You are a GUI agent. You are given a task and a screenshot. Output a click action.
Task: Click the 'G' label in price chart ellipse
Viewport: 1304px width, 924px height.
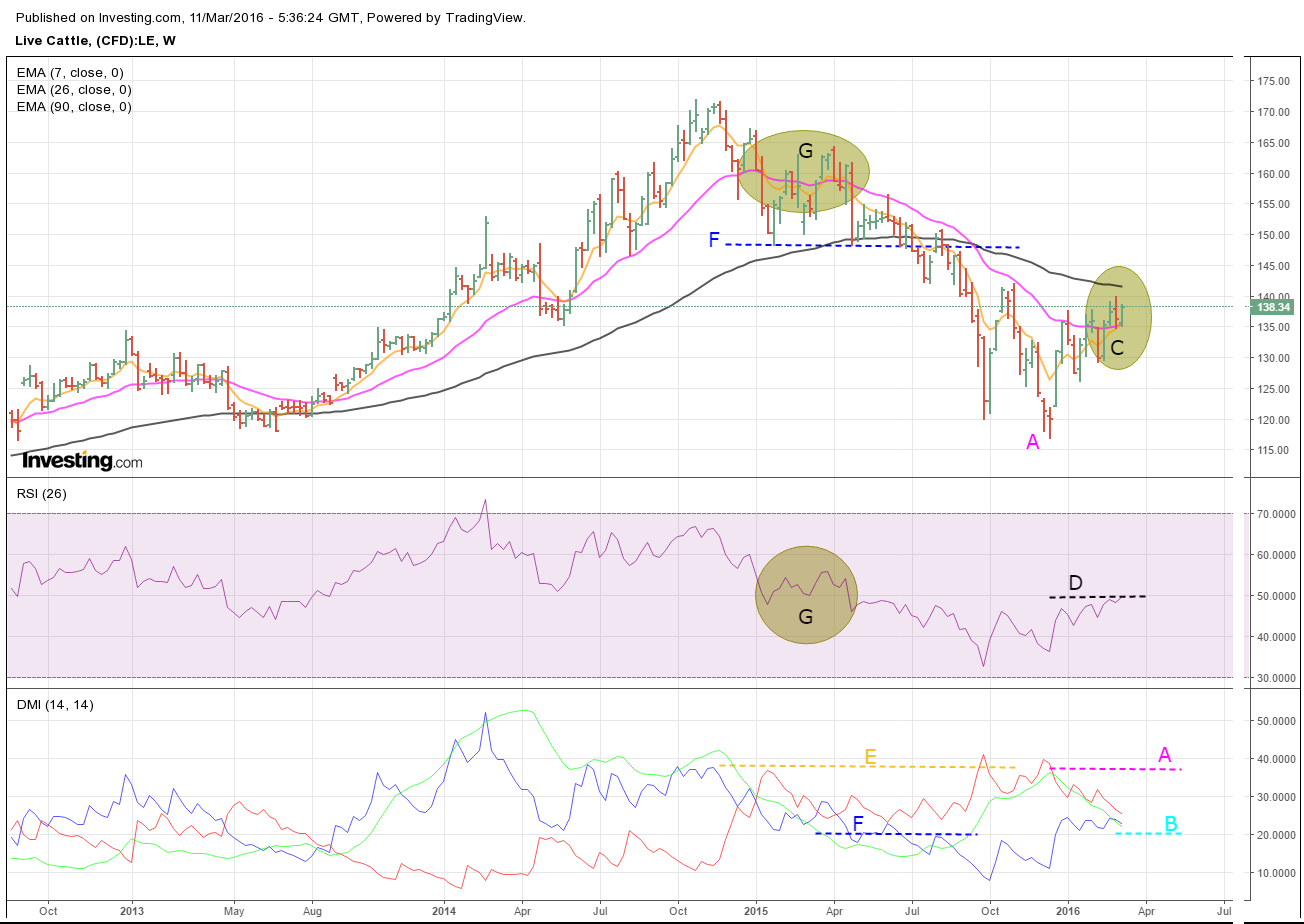coord(806,151)
